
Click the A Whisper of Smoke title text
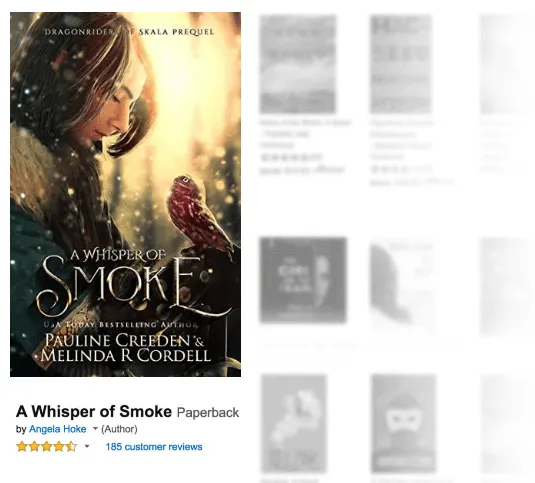point(94,411)
